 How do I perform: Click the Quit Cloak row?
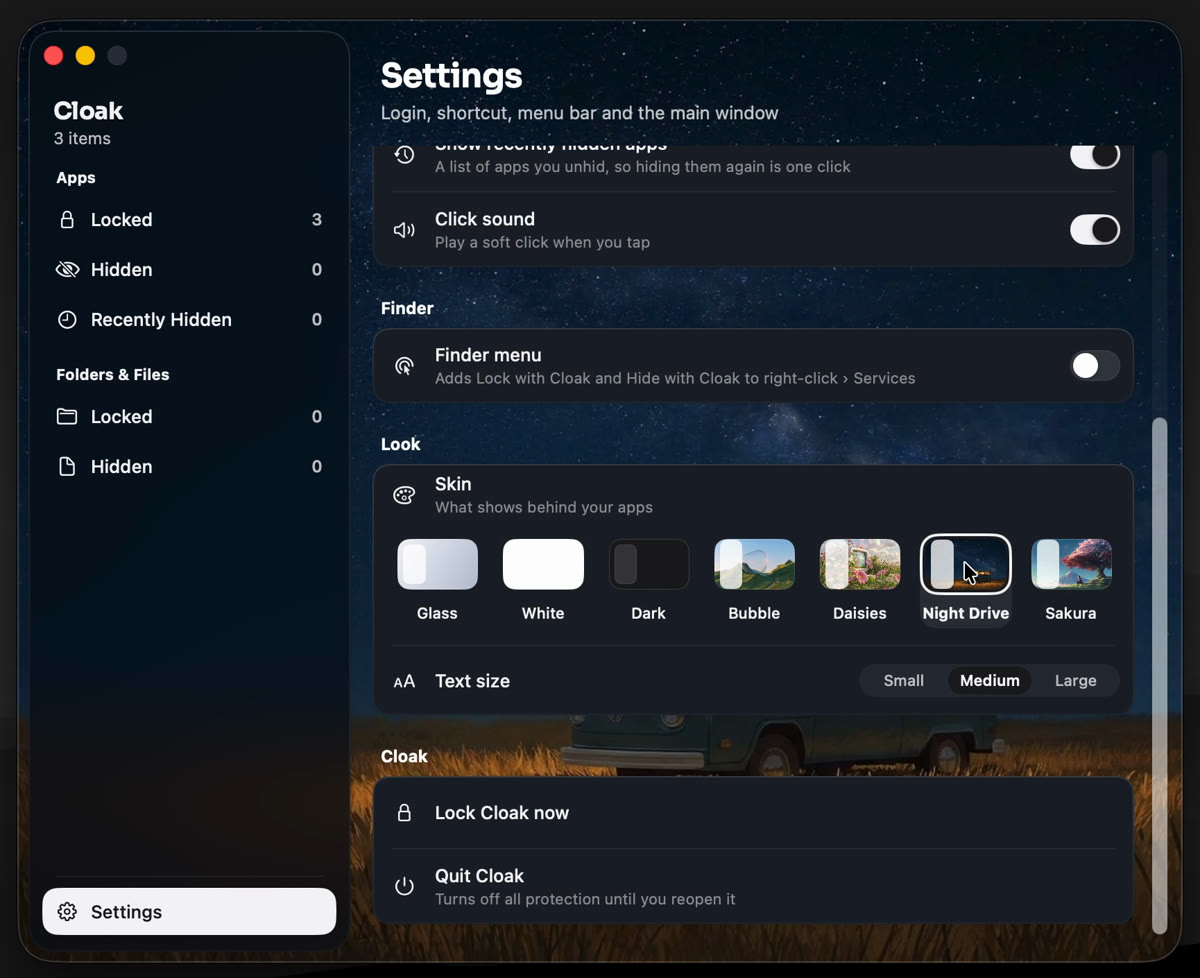pos(753,886)
